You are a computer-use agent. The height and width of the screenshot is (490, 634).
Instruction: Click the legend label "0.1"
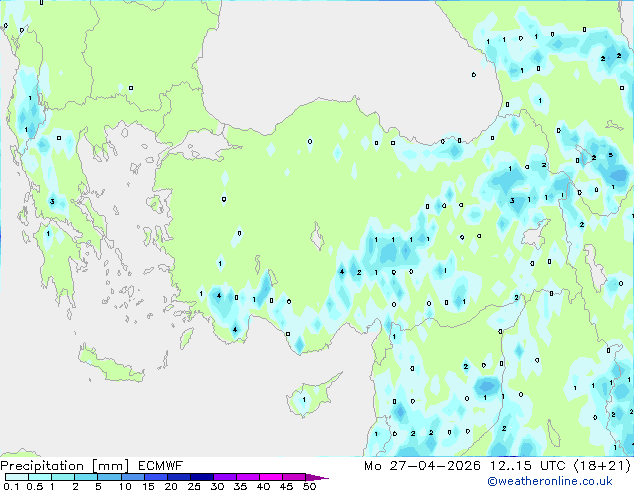pyautogui.click(x=11, y=486)
